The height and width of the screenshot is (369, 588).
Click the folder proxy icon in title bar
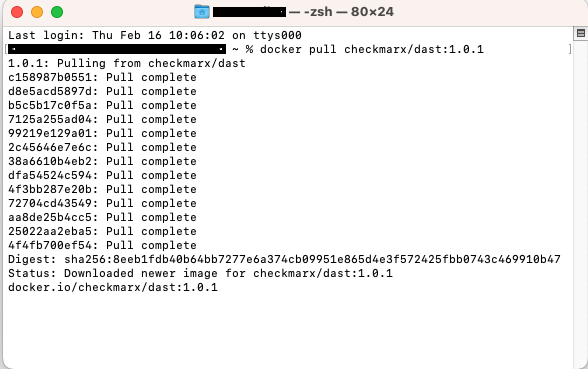(x=202, y=12)
